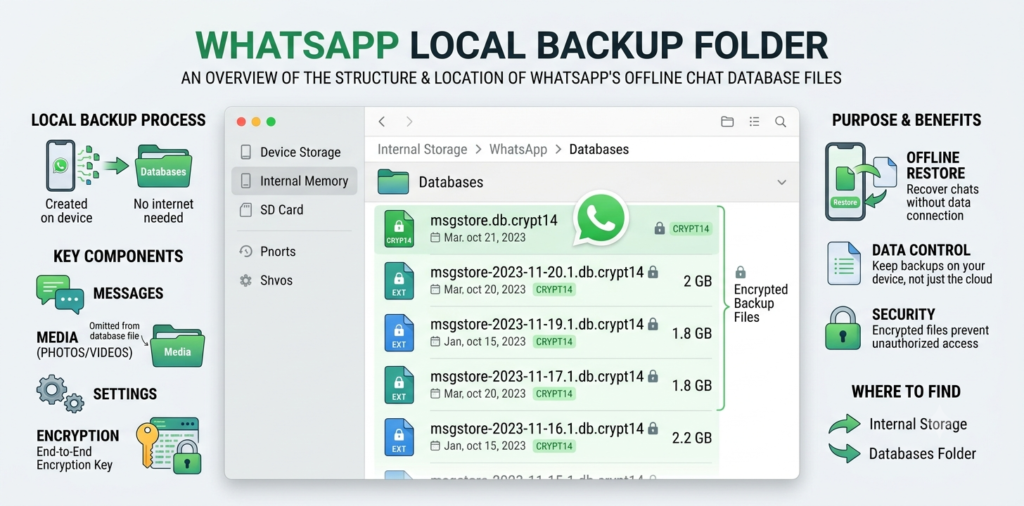
Task: Click the gear icon beside Shvos
Action: [x=246, y=280]
